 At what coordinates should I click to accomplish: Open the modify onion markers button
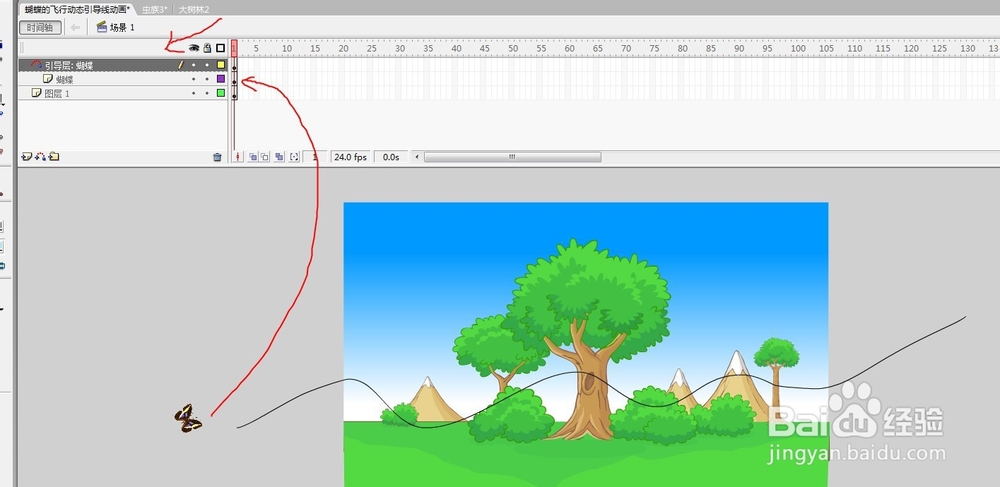click(x=294, y=157)
